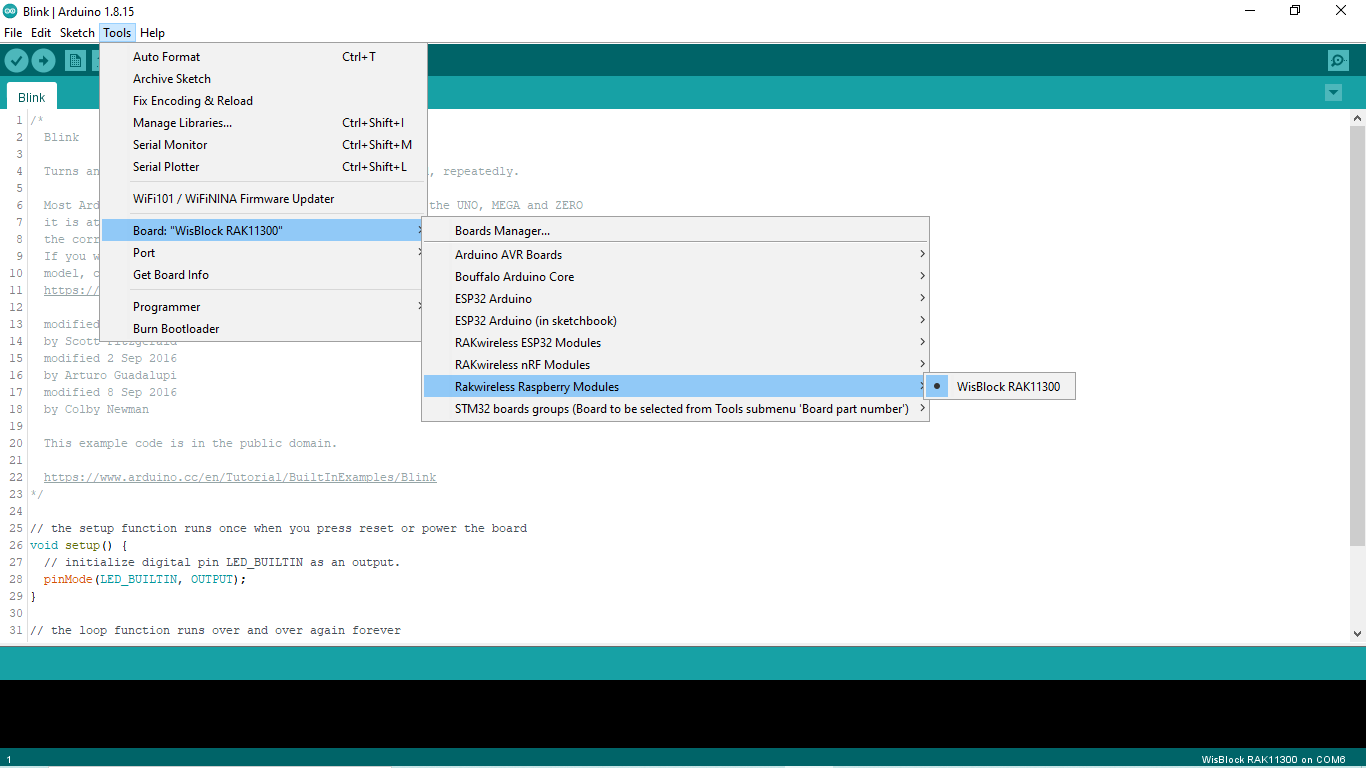Open the Sketch menu

click(x=77, y=33)
